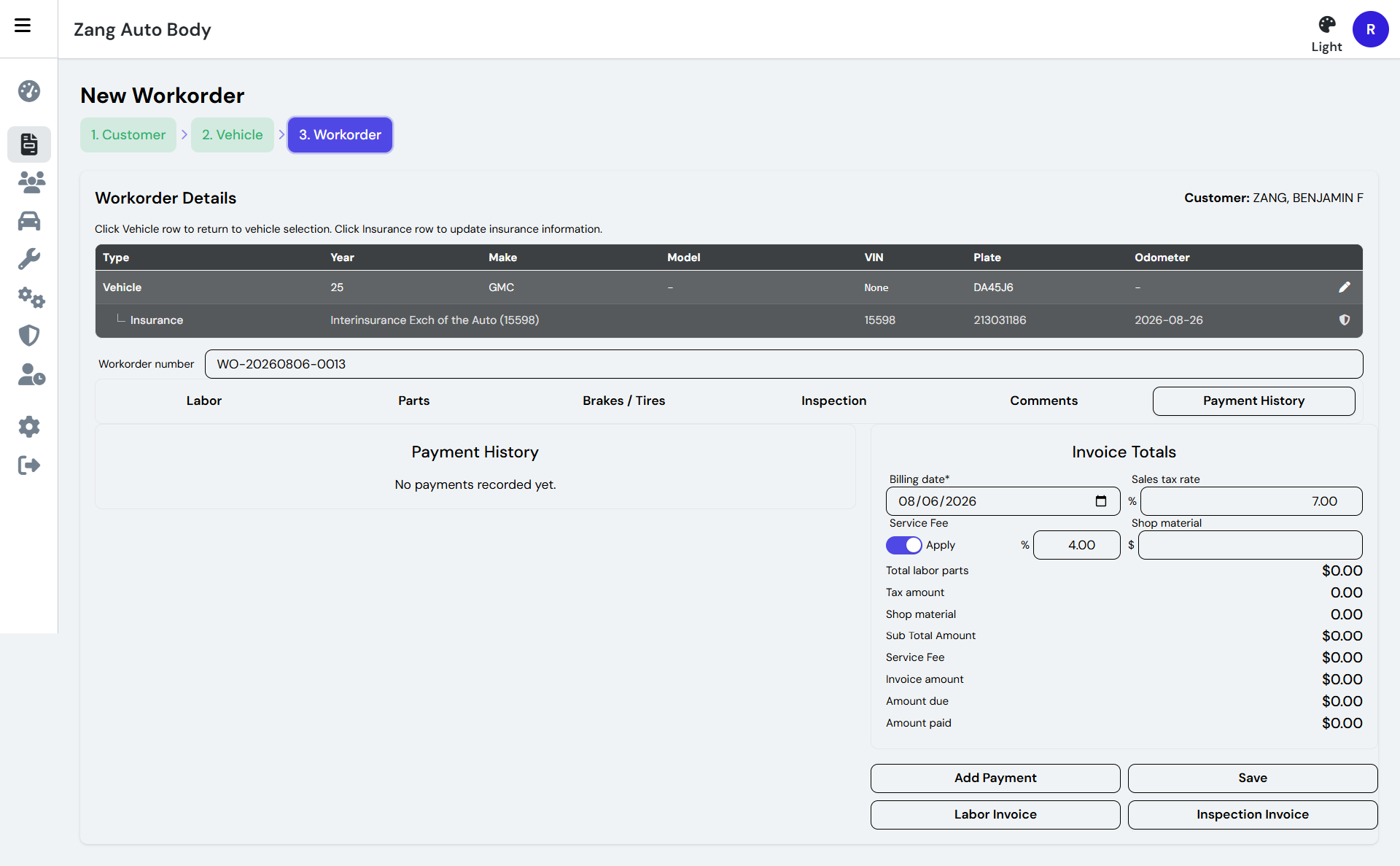Click the VIN column header

coord(874,258)
